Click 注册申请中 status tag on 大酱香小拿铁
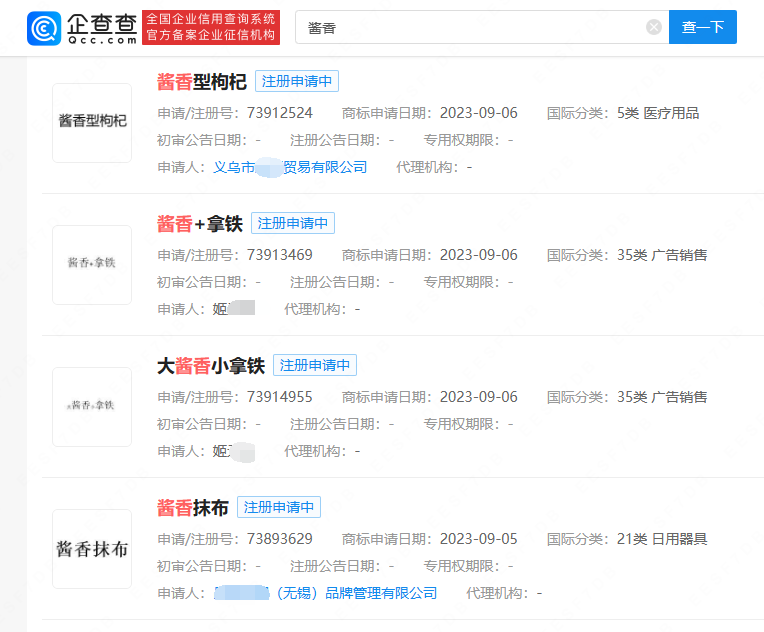Screen dimensions: 764x632 click(x=314, y=366)
